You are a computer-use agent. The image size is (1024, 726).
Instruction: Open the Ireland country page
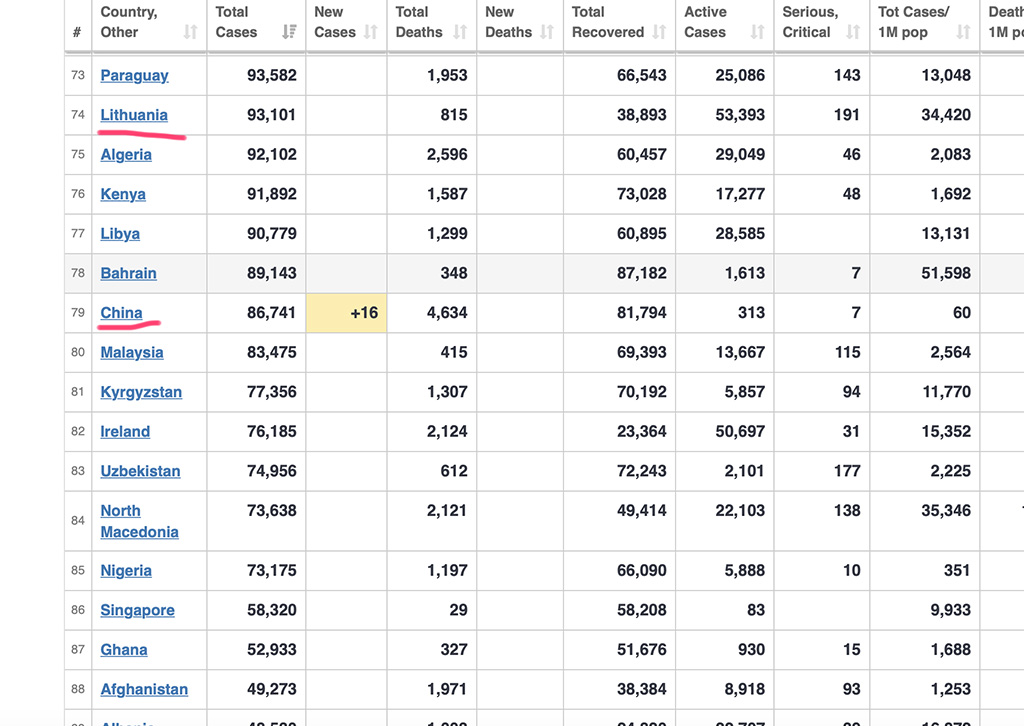point(125,432)
